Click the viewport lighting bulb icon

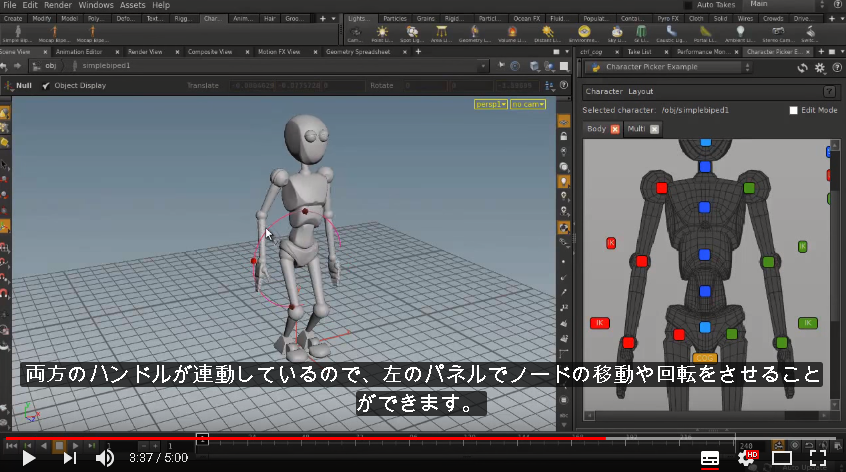pos(564,182)
